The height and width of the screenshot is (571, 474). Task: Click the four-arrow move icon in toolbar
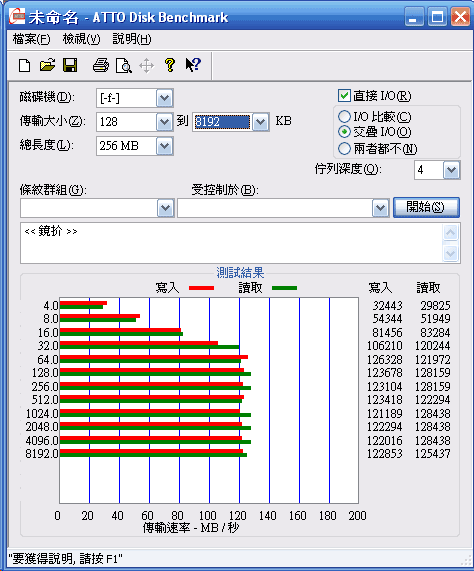pos(146,66)
